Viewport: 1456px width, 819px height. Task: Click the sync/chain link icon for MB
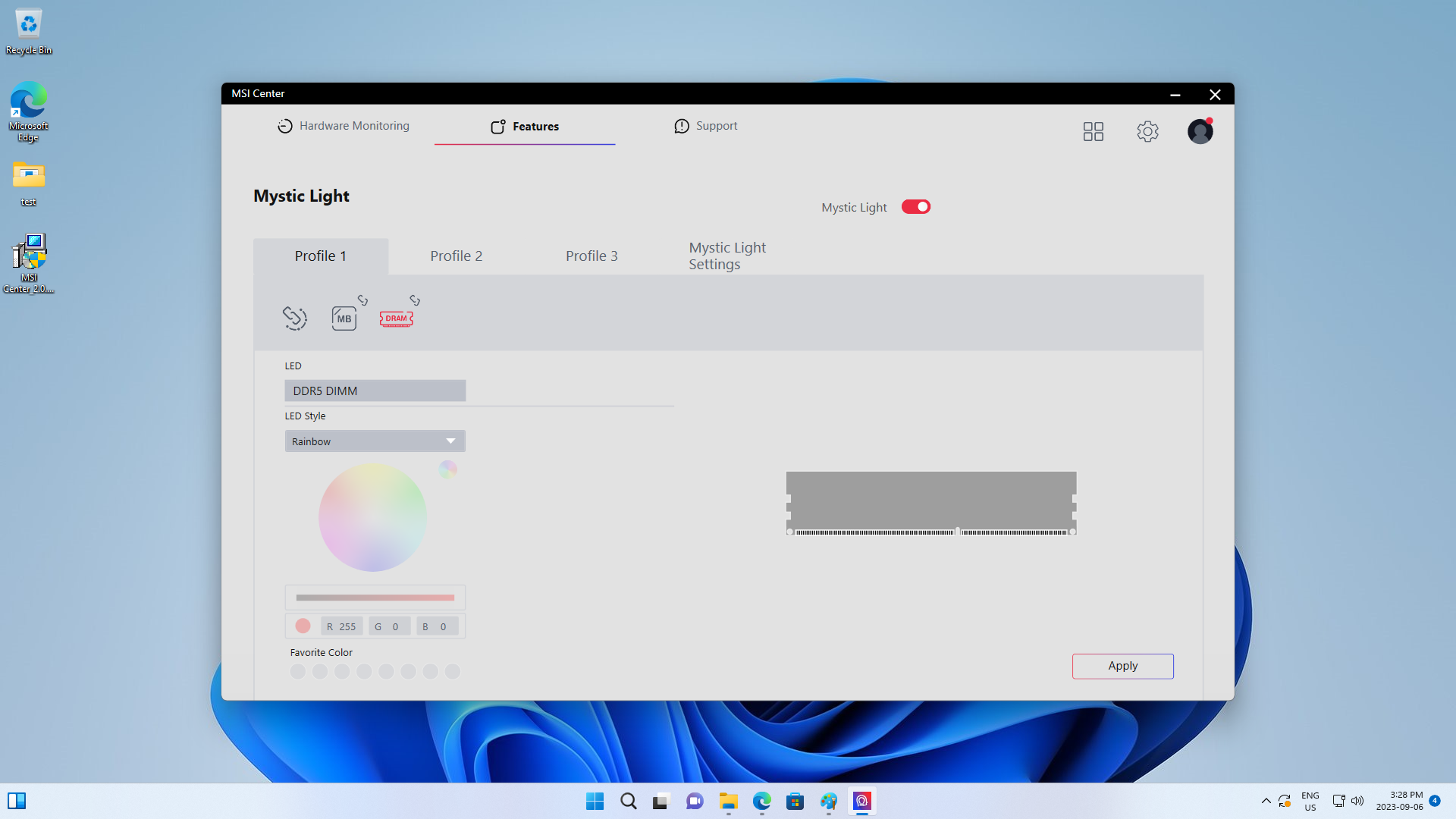[362, 300]
